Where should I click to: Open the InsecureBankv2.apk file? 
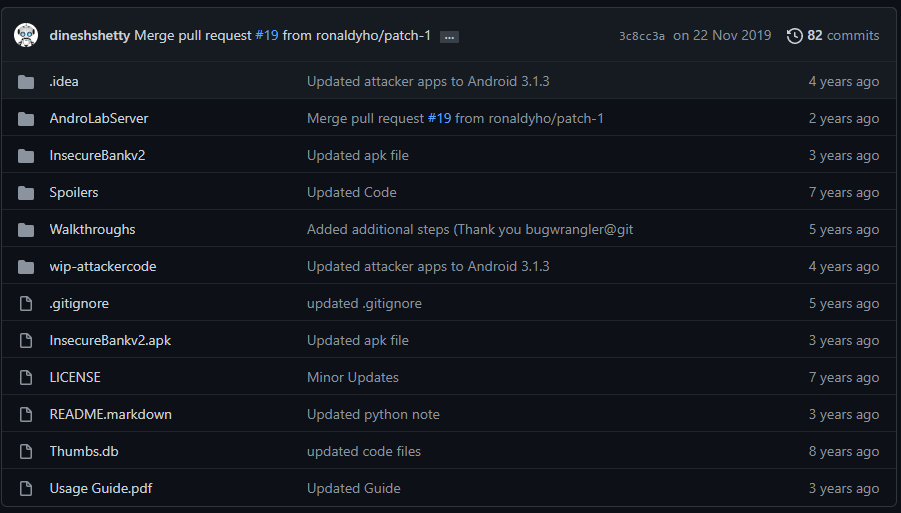(x=110, y=341)
